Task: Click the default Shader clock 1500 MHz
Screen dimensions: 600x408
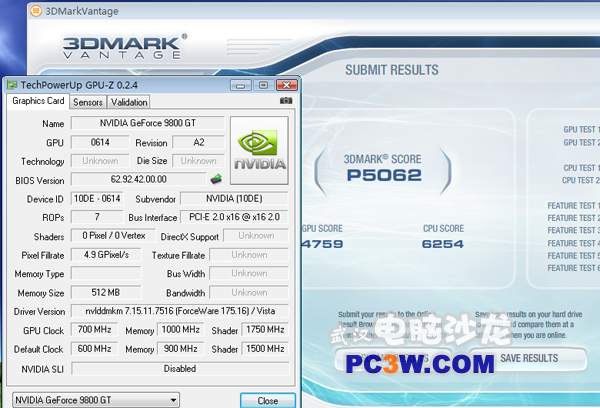Action: [x=265, y=349]
